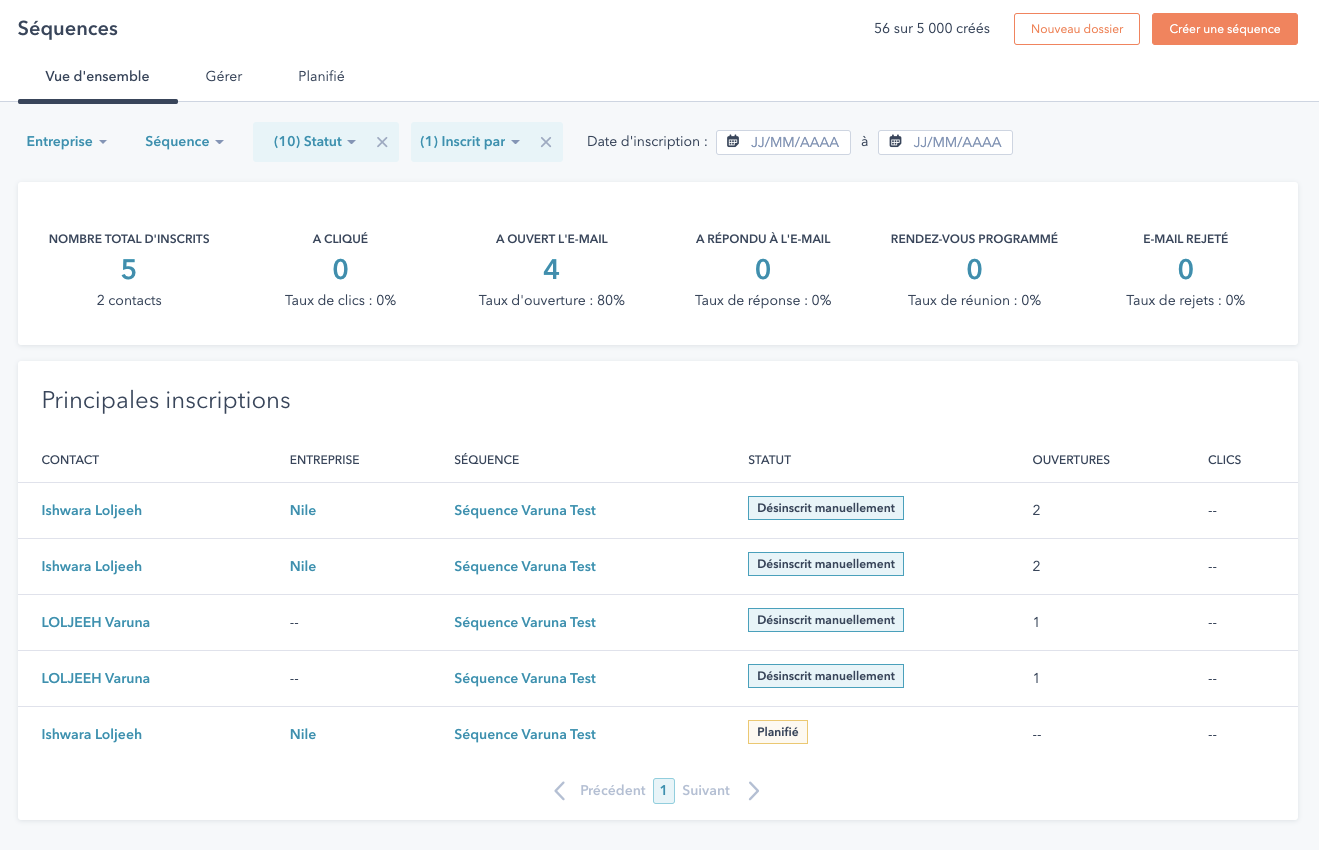
Task: Expand the Entreprise filter dropdown
Action: 67,142
